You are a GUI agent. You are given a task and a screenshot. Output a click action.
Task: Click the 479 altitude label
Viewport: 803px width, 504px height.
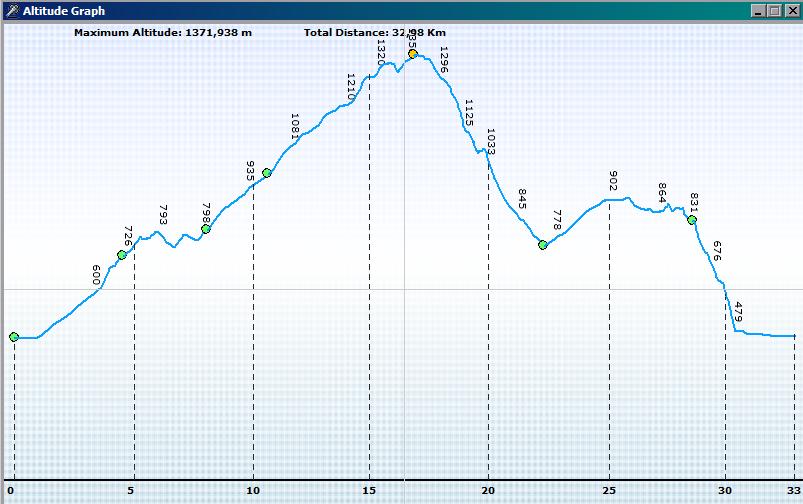click(738, 312)
